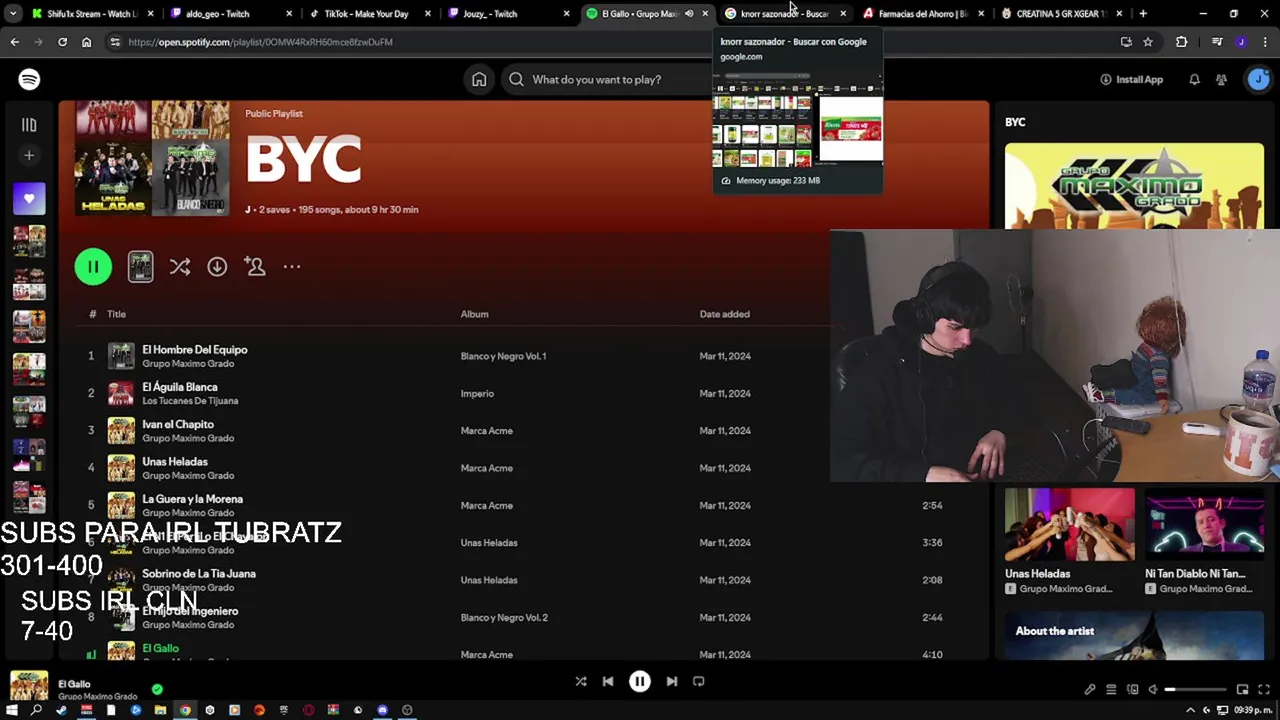
Task: Bookmark this page with star icon
Action: click(x=1148, y=42)
